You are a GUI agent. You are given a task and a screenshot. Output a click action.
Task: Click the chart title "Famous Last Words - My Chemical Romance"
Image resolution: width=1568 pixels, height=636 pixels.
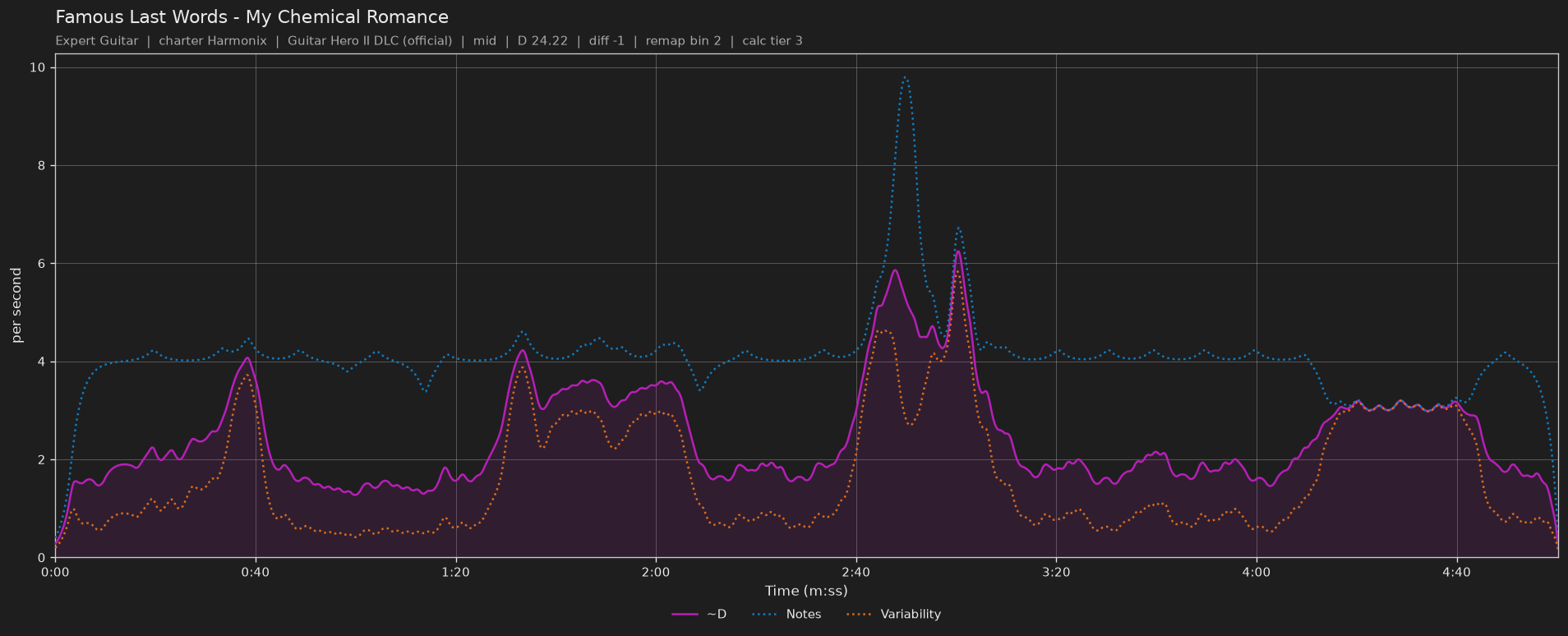(252, 17)
